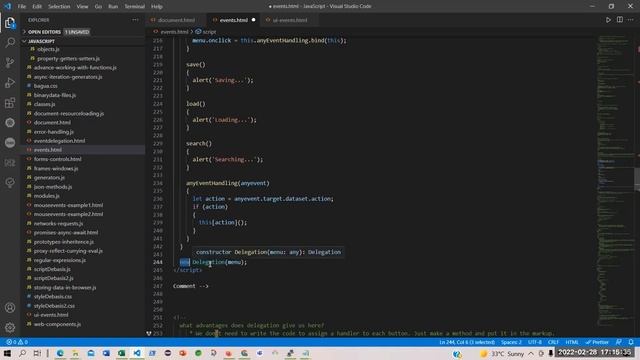Screen dimensions: 640x360
Task: Click the Prettier status bar item
Action: point(597,342)
